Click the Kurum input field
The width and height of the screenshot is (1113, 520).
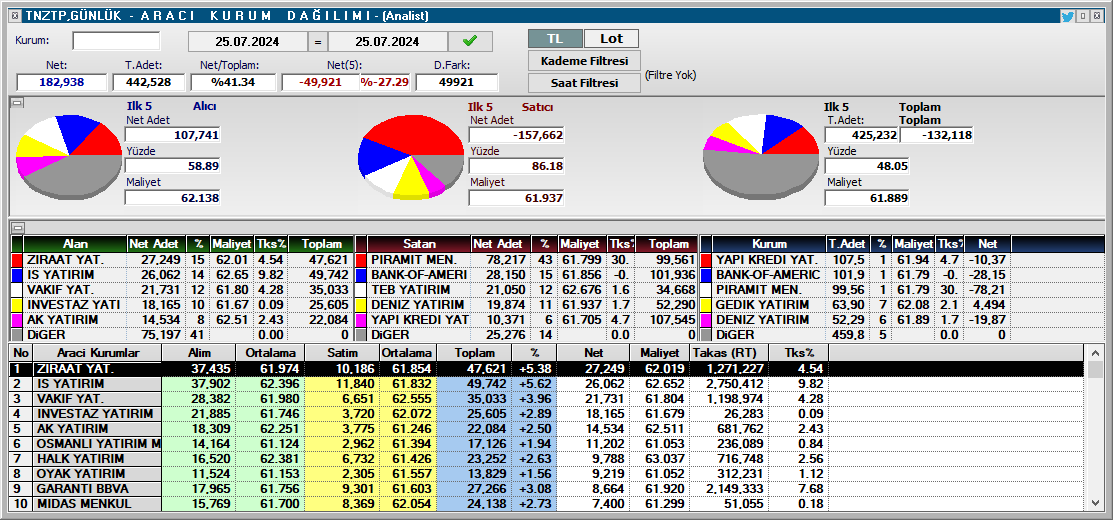[x=116, y=40]
